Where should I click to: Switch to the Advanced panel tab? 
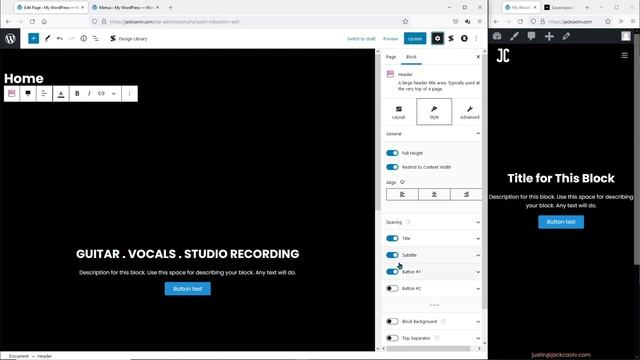[x=469, y=111]
